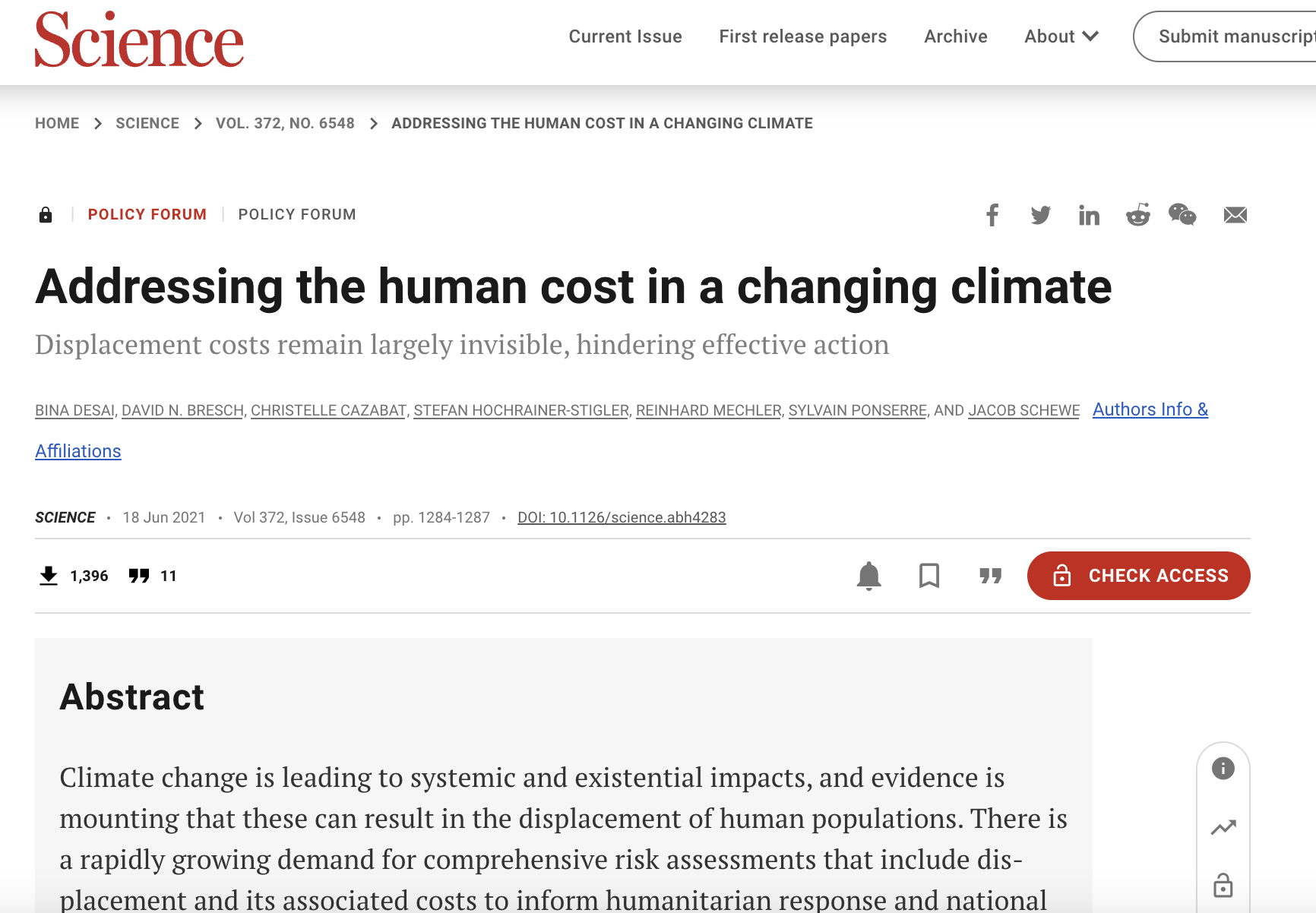The width and height of the screenshot is (1316, 913).
Task: Click the lock icon near Policy Forum label
Action: tap(46, 214)
